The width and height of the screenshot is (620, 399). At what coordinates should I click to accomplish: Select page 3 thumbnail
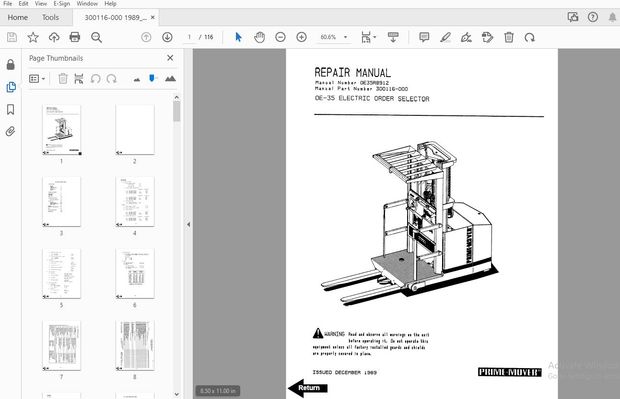tap(61, 202)
